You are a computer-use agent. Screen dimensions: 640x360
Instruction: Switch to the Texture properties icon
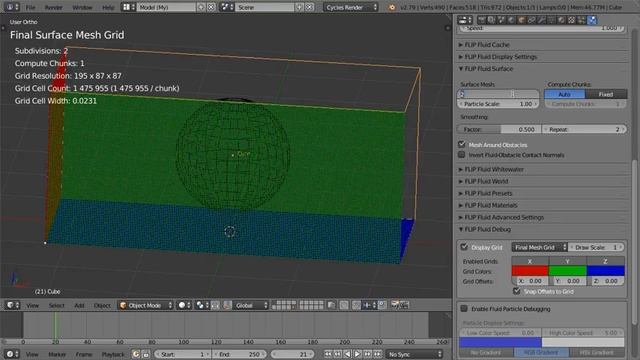pyautogui.click(x=571, y=20)
